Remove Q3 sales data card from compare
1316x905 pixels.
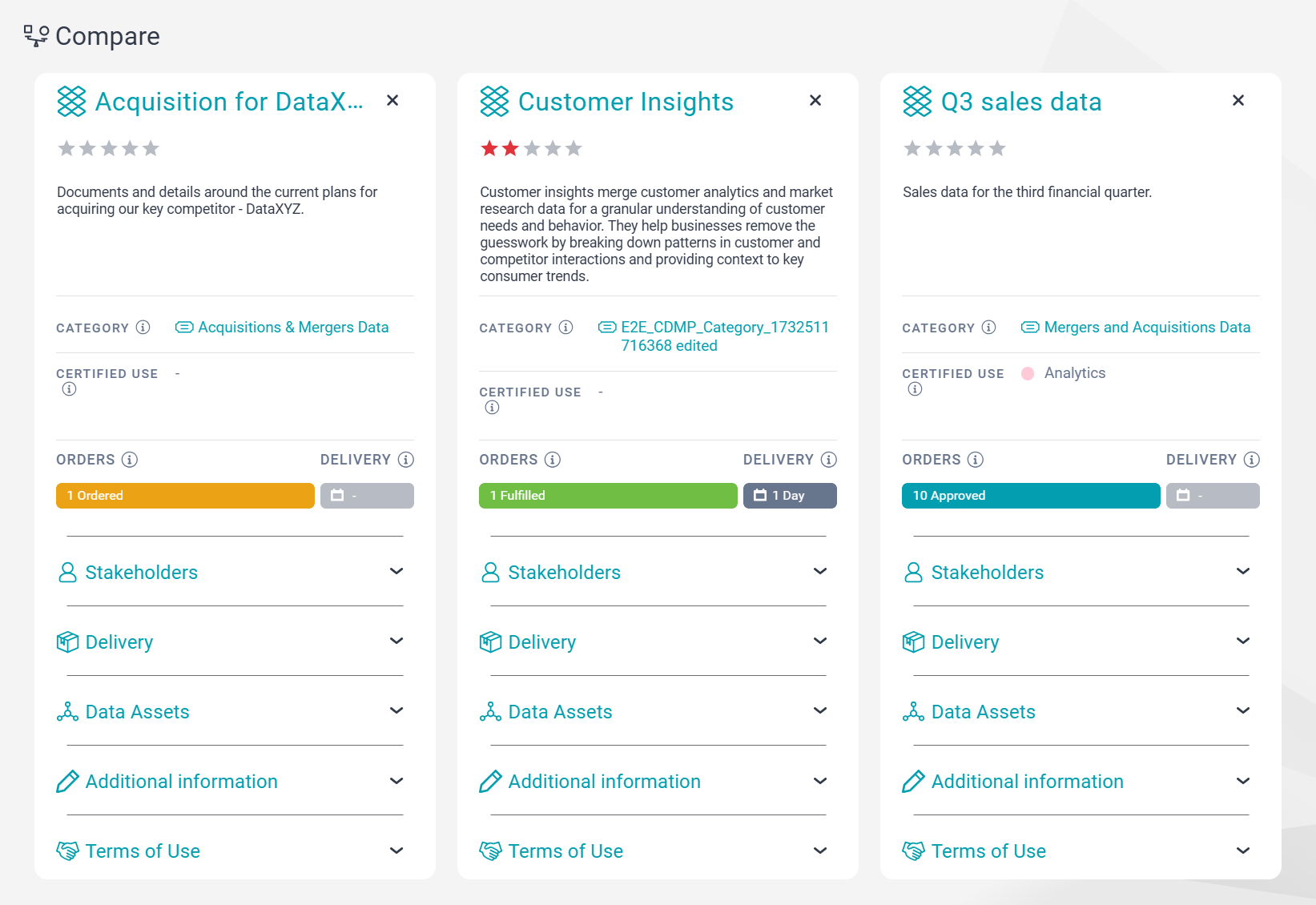[1238, 100]
